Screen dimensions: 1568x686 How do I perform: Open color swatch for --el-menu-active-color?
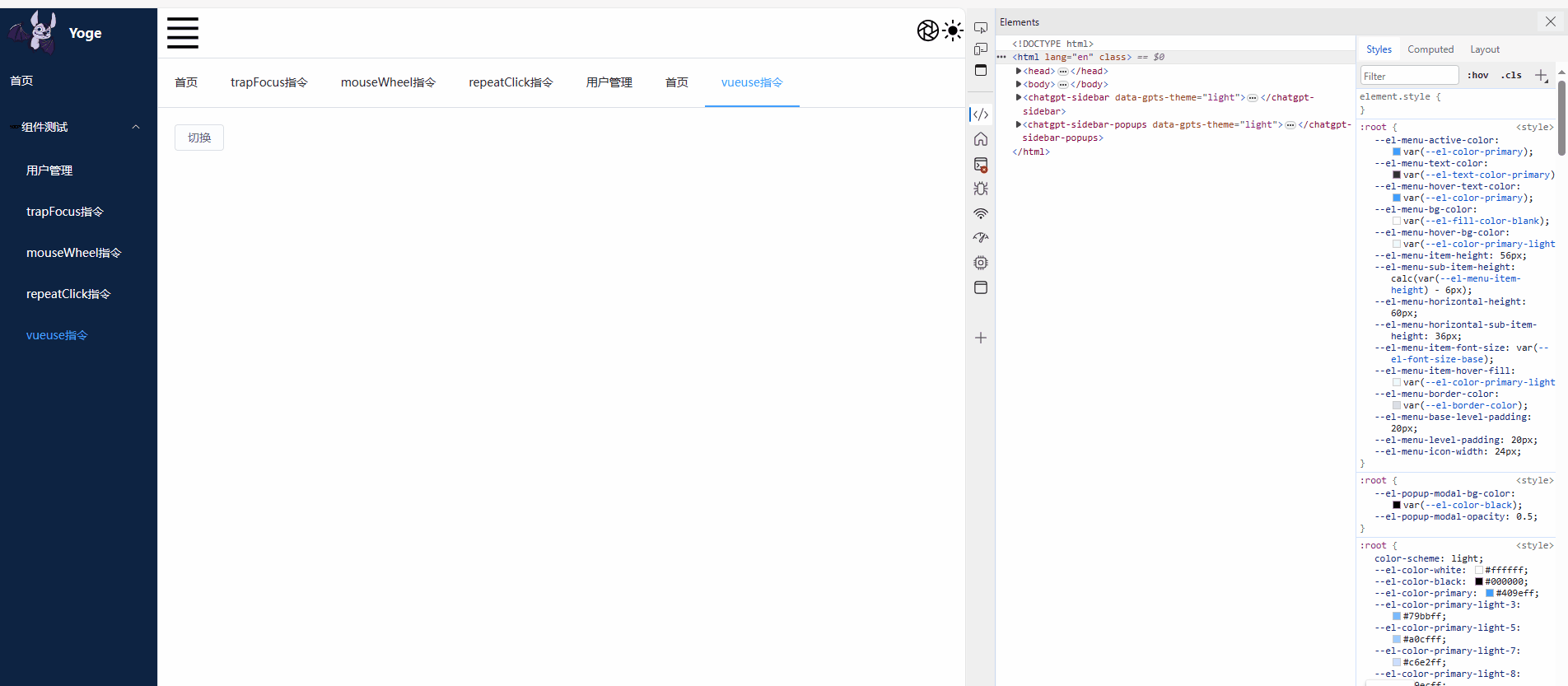(x=1397, y=152)
